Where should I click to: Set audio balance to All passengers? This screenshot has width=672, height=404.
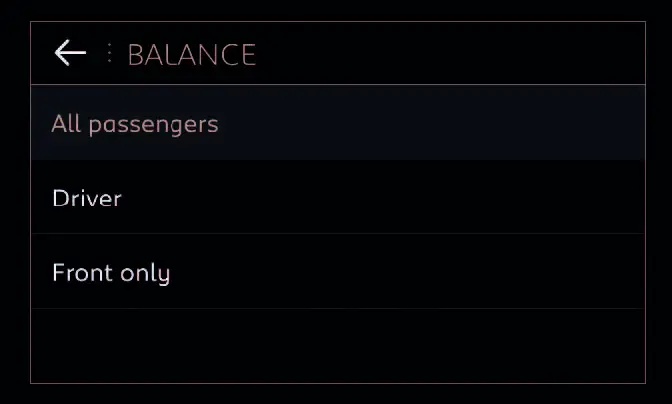pyautogui.click(x=135, y=124)
